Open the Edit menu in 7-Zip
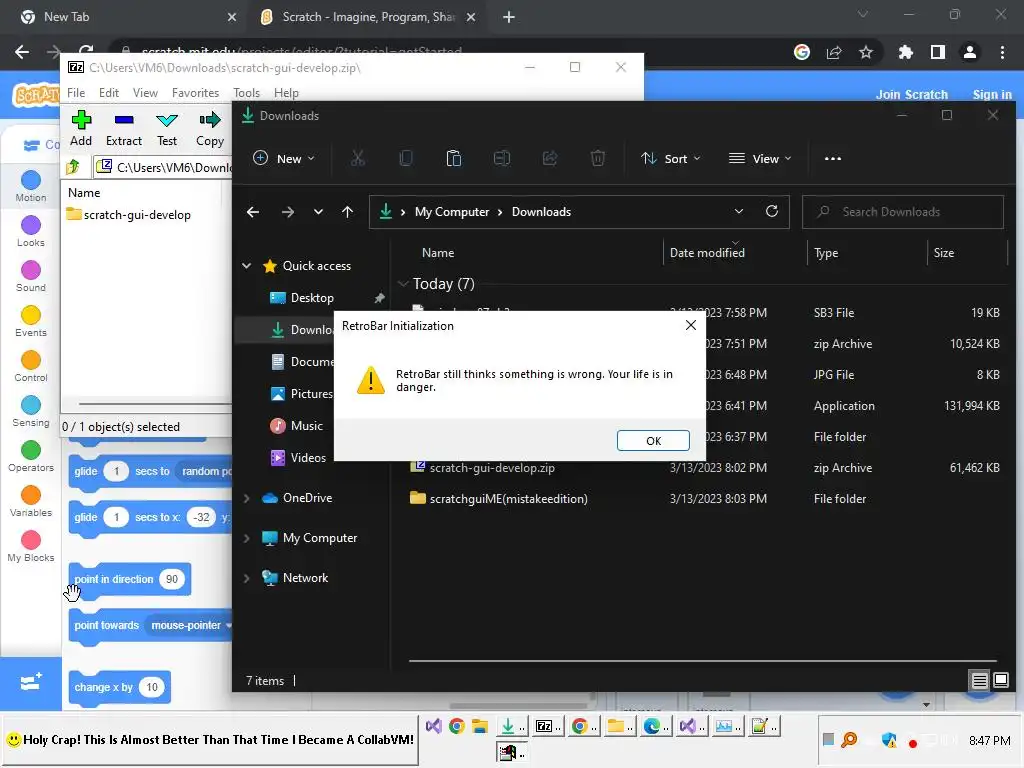This screenshot has height=768, width=1024. 108,93
